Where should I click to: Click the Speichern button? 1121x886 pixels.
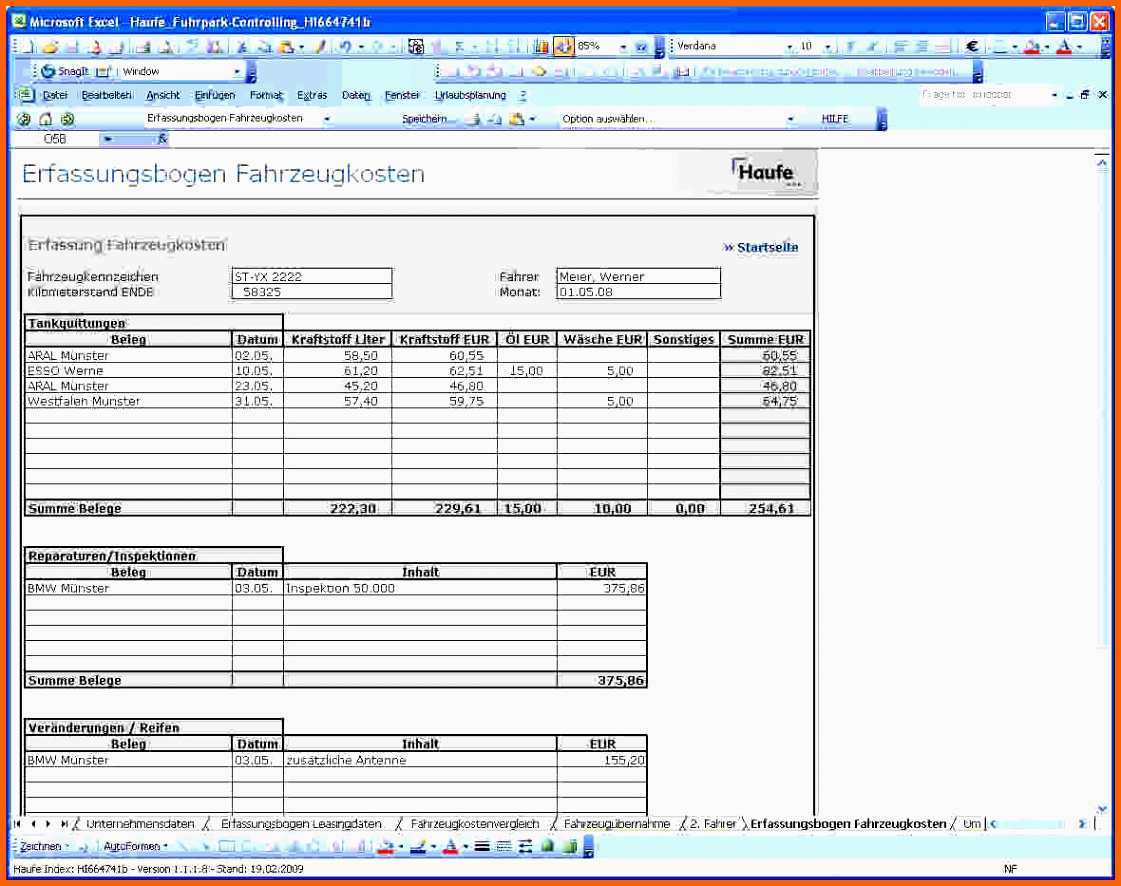(425, 119)
